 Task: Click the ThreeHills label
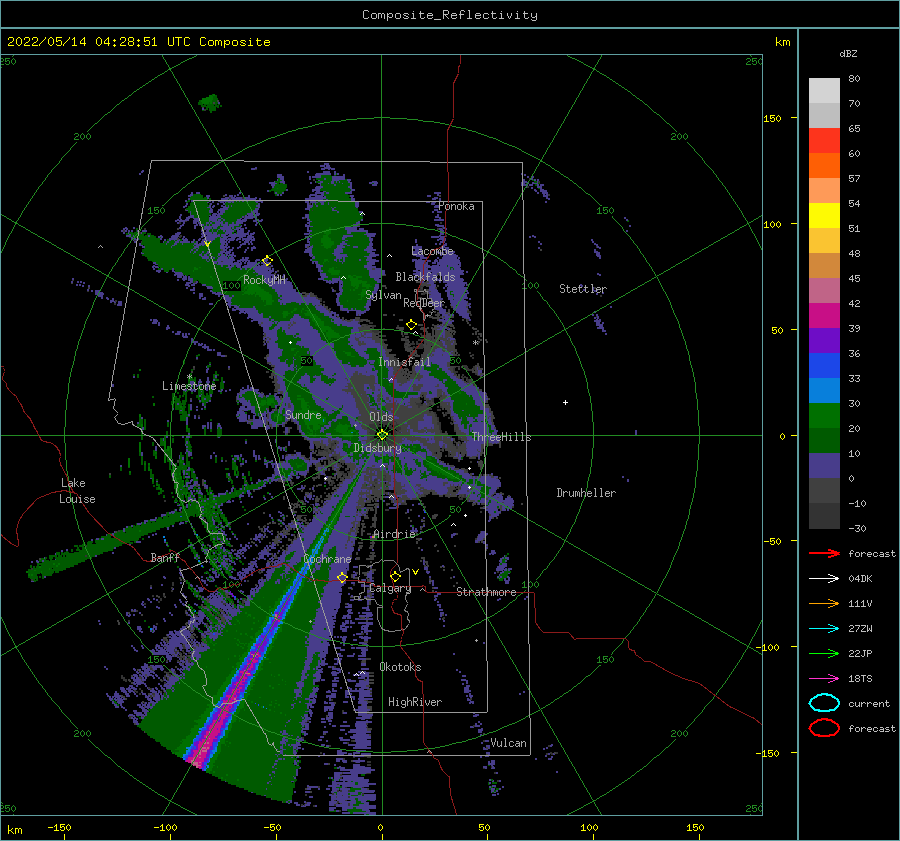tap(501, 437)
